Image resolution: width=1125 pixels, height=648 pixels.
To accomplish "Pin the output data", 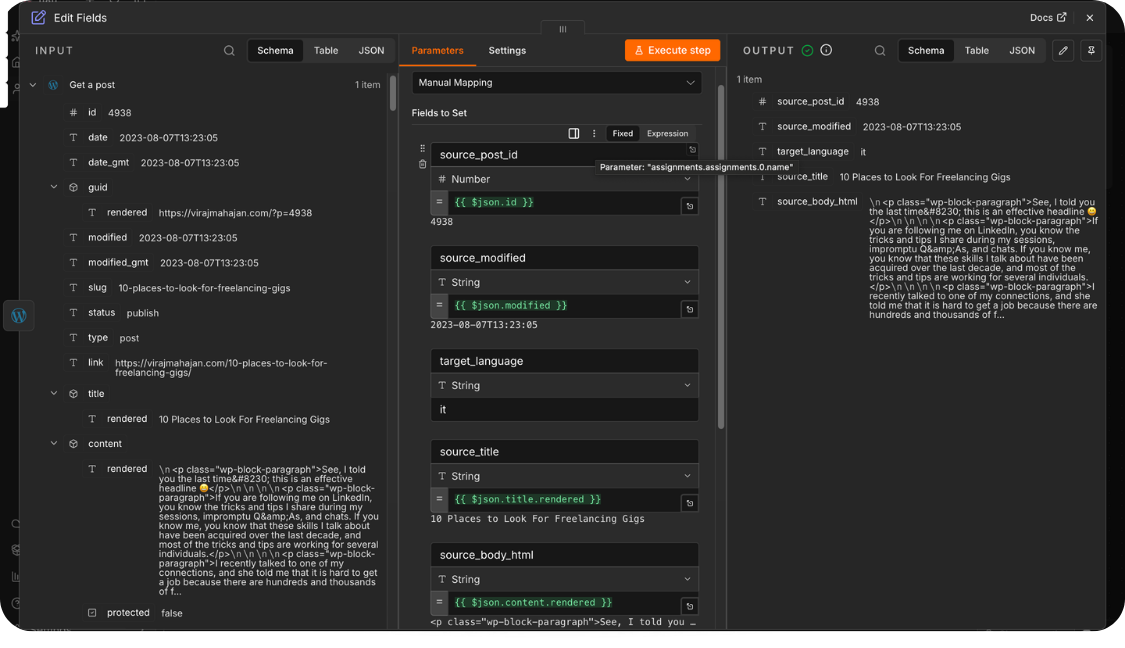I will coord(1091,51).
